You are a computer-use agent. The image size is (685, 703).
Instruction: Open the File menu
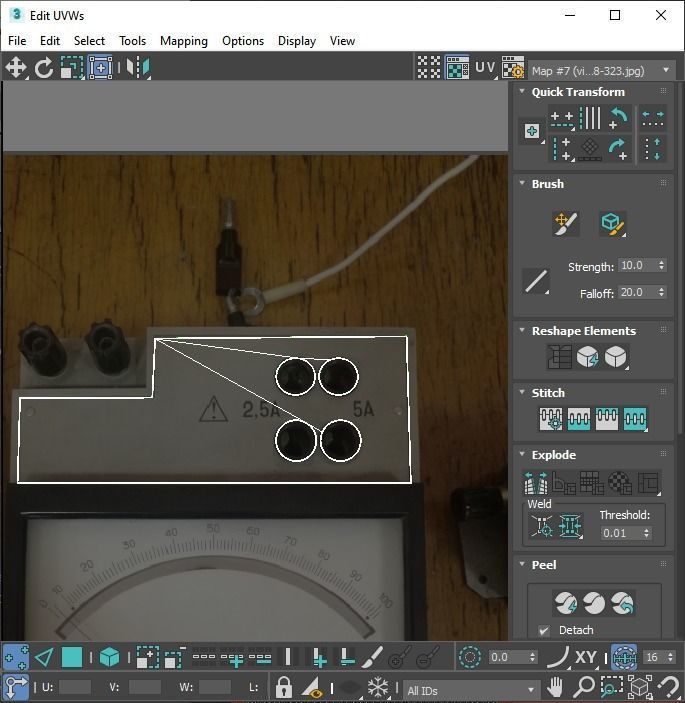(17, 41)
